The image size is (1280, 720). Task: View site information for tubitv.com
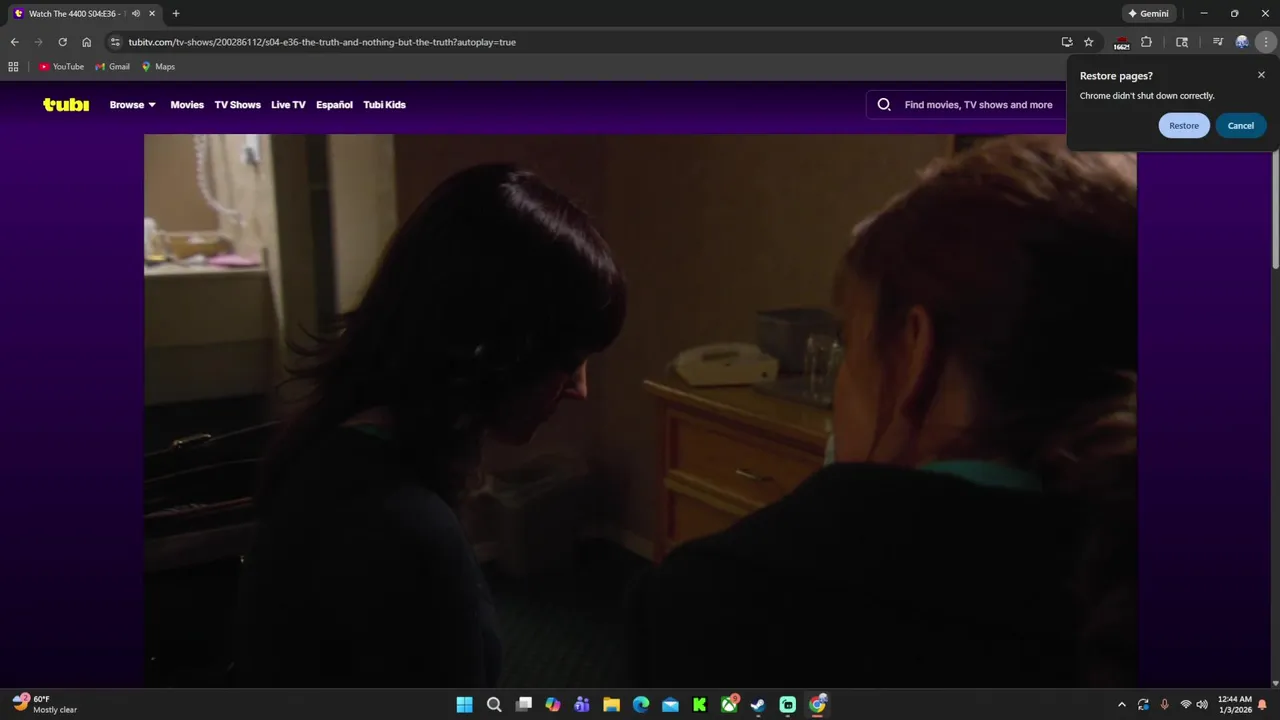pyautogui.click(x=115, y=42)
